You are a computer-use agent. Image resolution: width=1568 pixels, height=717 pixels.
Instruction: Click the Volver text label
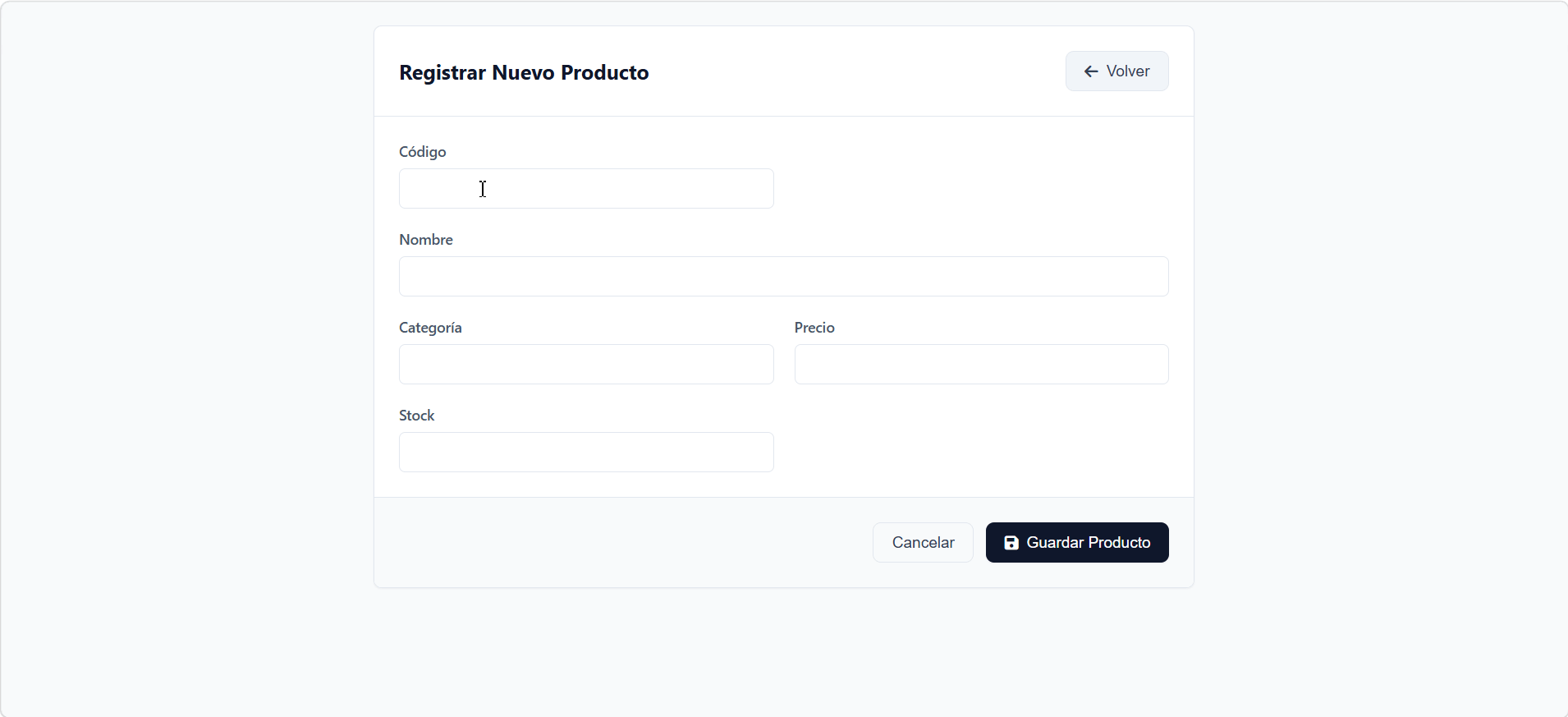pos(1128,71)
